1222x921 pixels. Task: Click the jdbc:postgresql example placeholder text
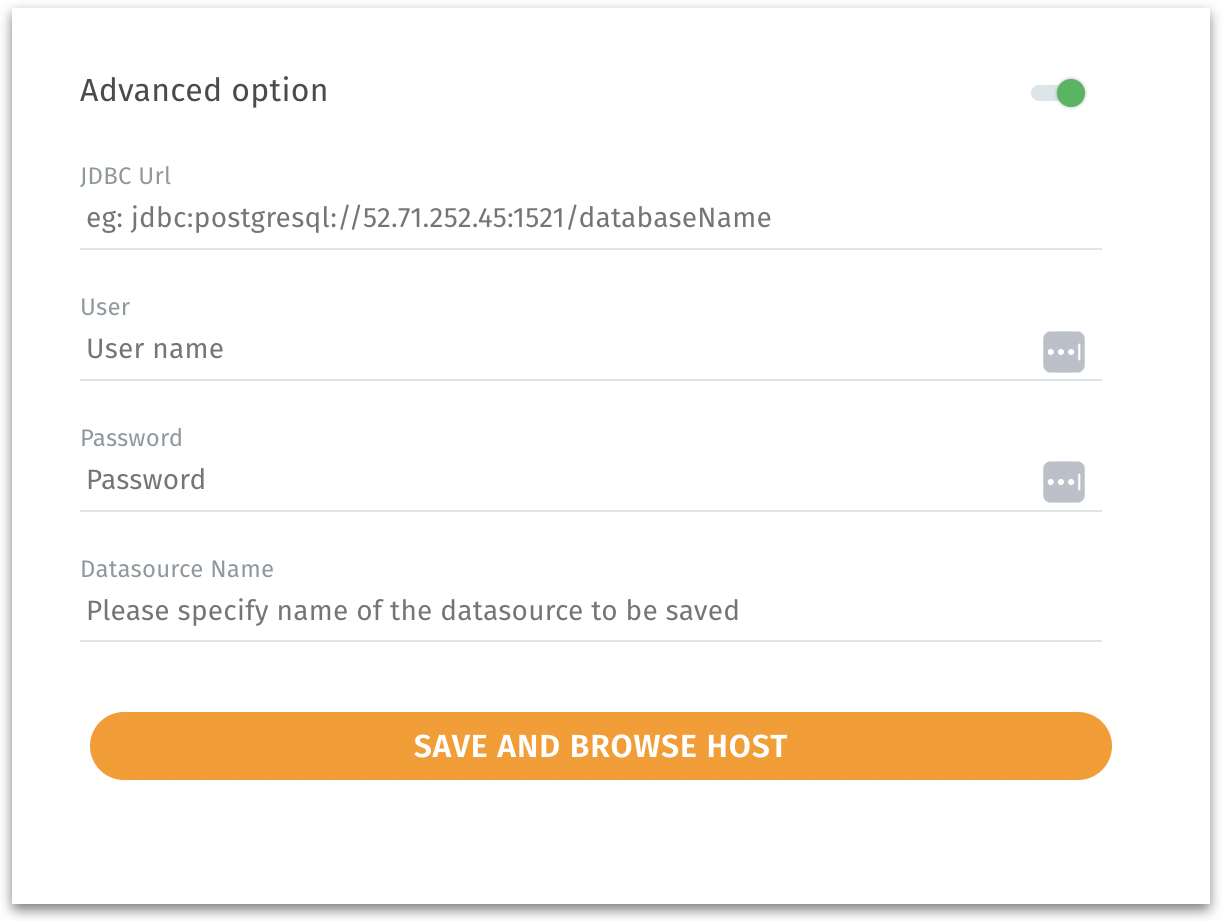(428, 218)
